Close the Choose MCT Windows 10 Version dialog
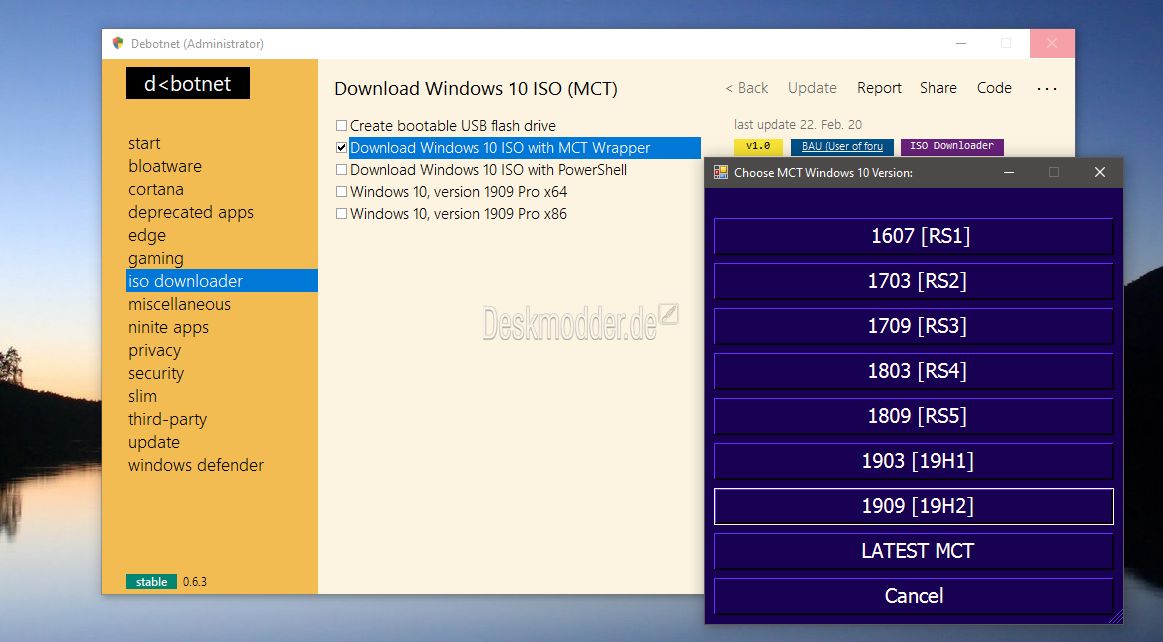 coord(1100,172)
